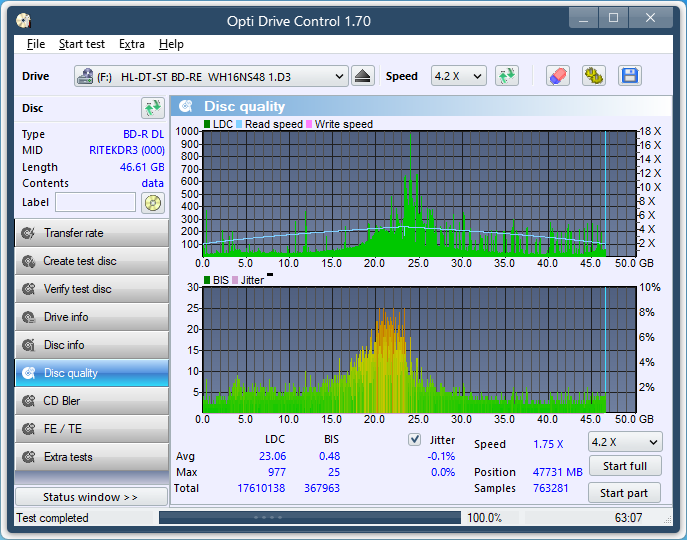Click the Start part button
The height and width of the screenshot is (540, 687).
(624, 493)
